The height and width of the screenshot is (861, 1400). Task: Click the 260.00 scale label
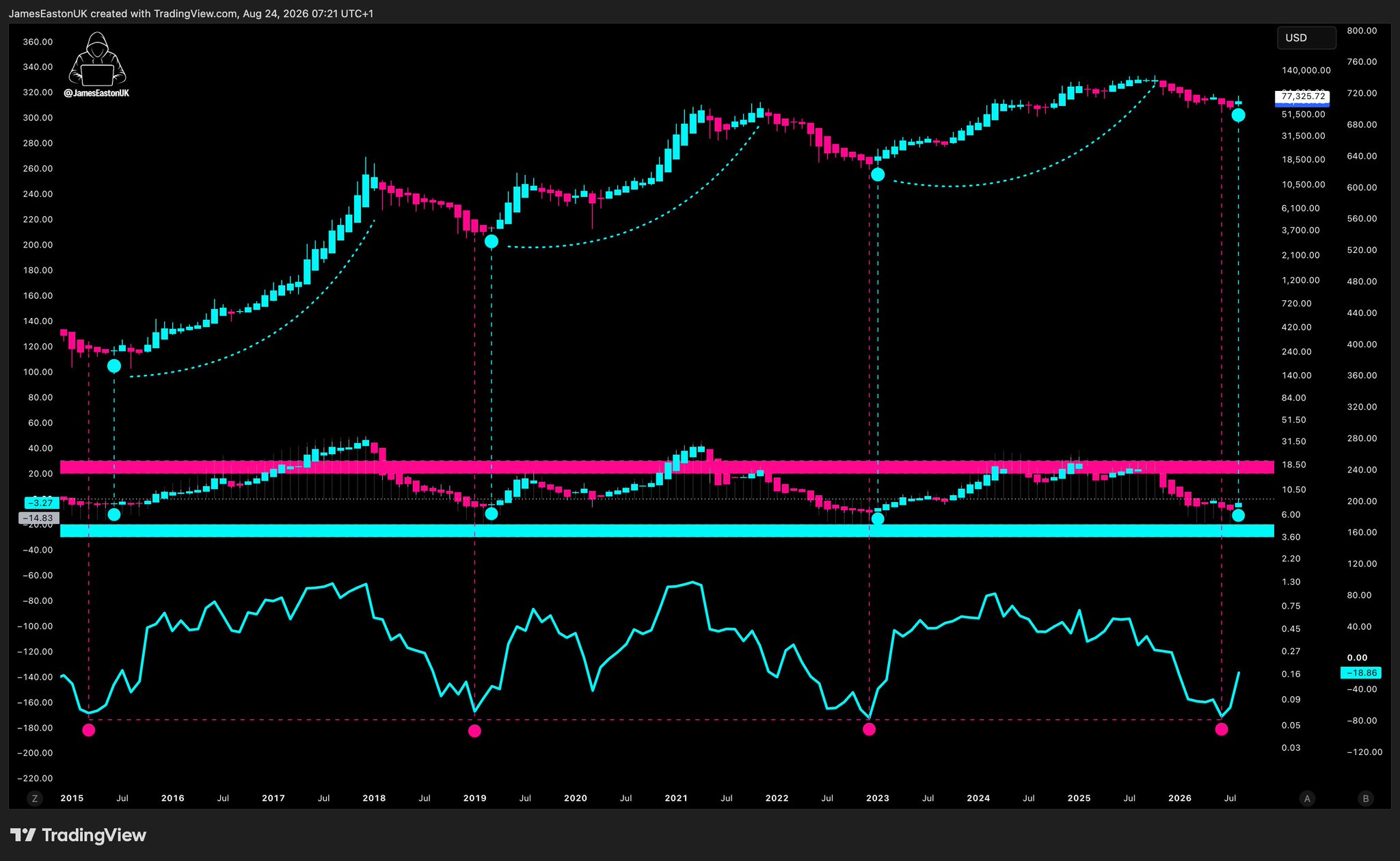[x=38, y=168]
